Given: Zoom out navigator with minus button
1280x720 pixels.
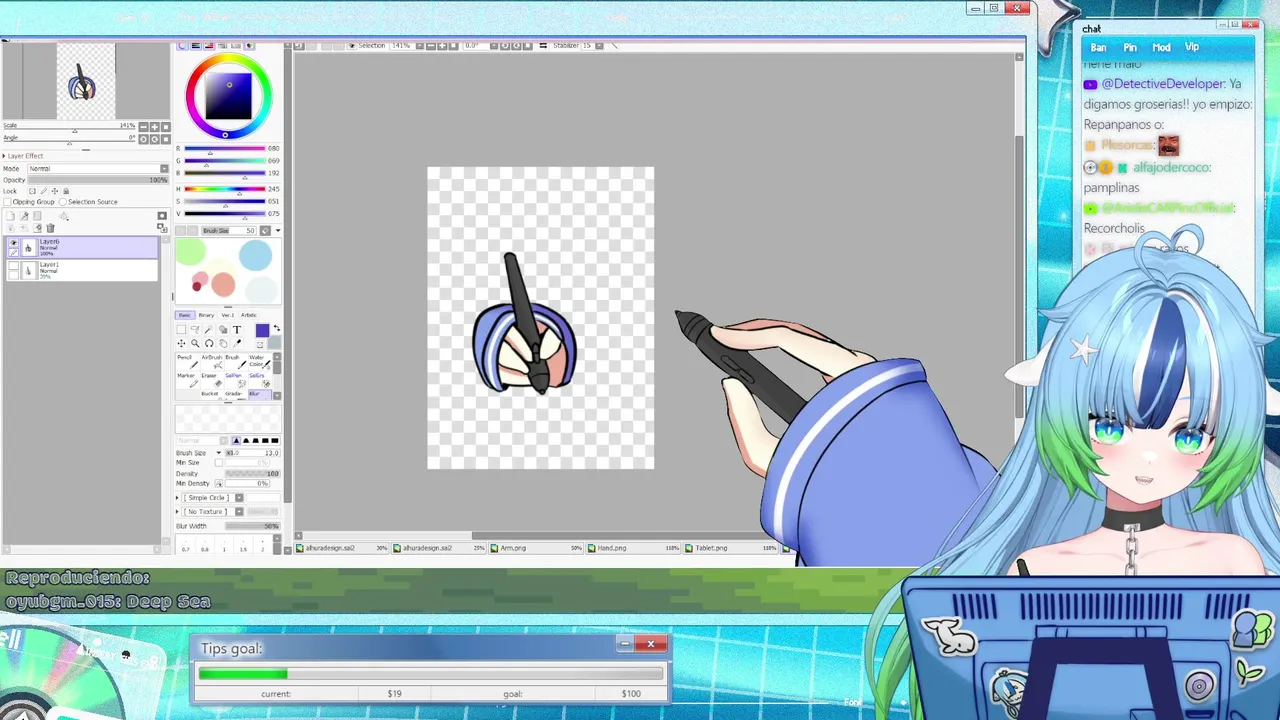Looking at the screenshot, I should pyautogui.click(x=143, y=127).
